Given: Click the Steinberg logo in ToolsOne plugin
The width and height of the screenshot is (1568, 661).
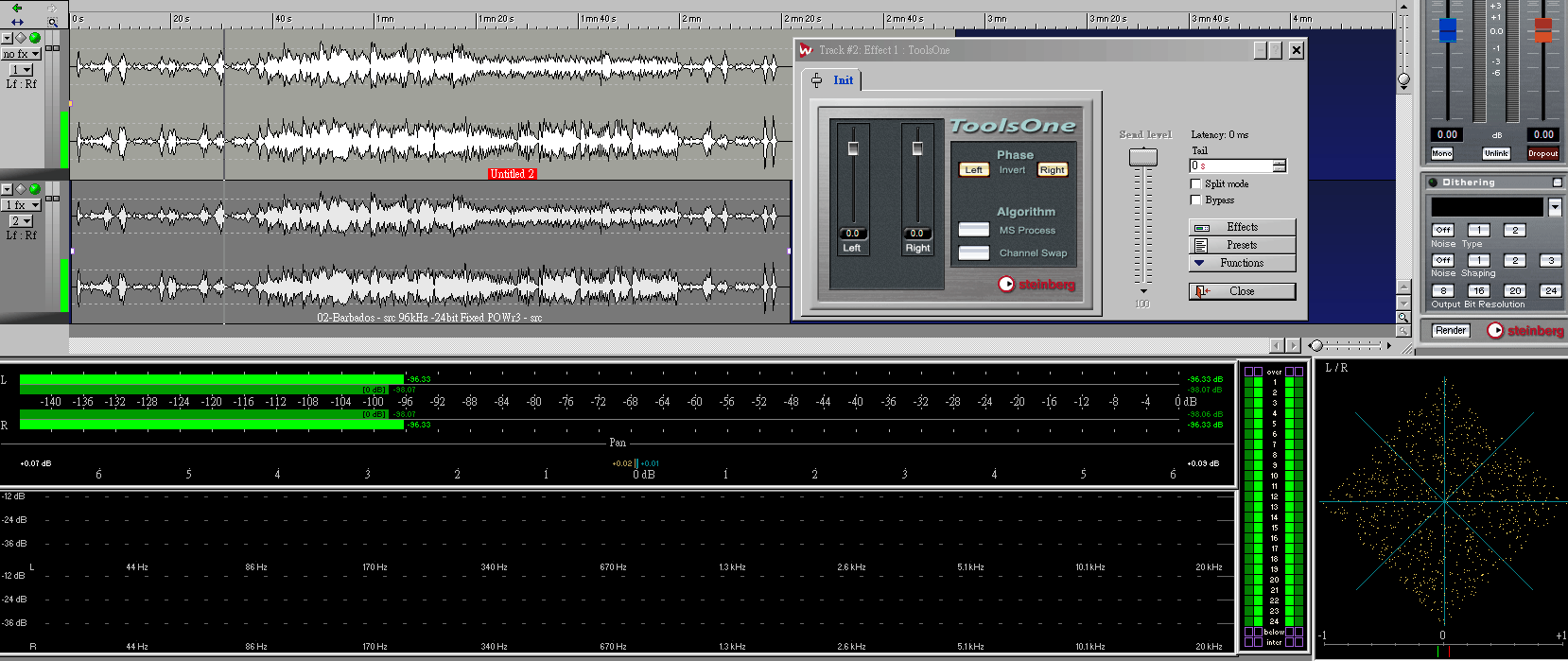Looking at the screenshot, I should pyautogui.click(x=1037, y=285).
